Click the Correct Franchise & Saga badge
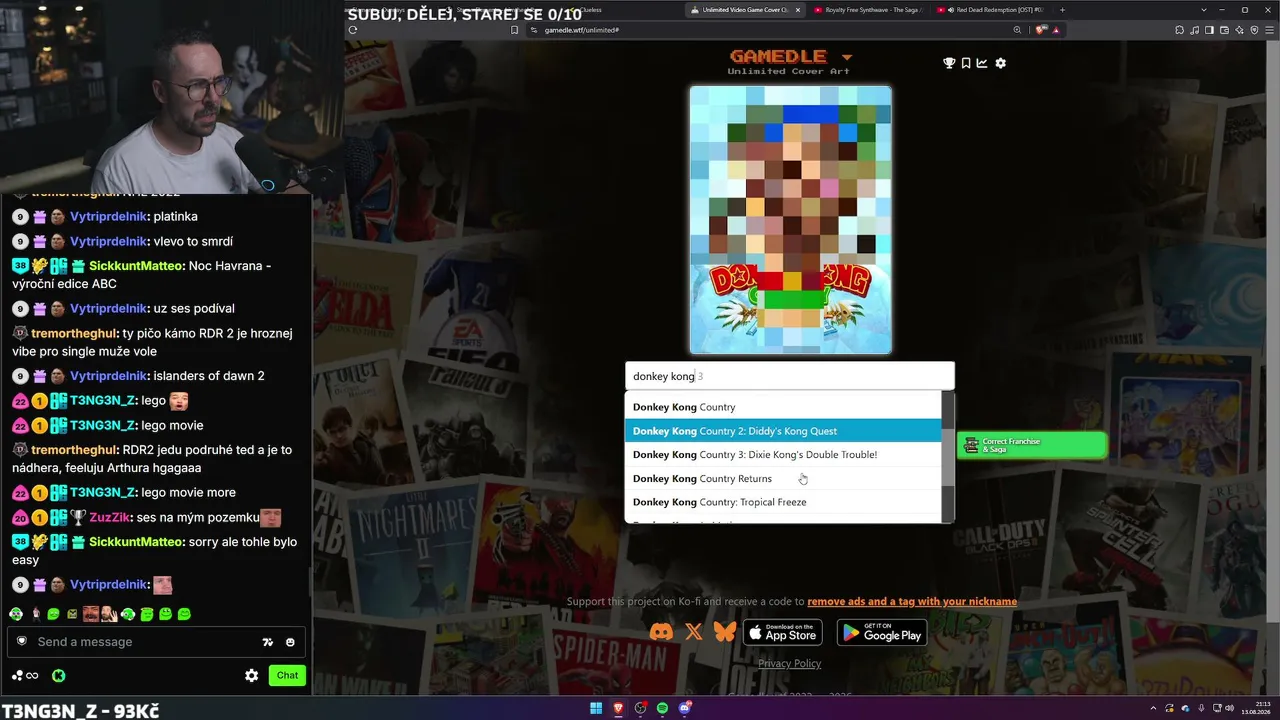The width and height of the screenshot is (1280, 720). point(1032,445)
